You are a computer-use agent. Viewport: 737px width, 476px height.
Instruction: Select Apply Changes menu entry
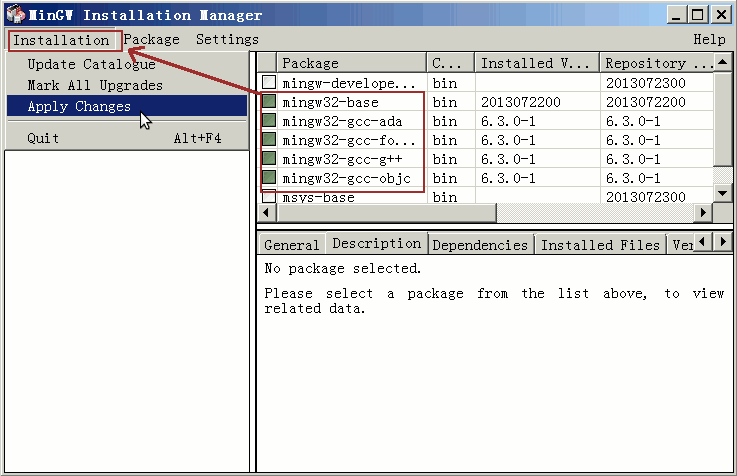click(127, 106)
